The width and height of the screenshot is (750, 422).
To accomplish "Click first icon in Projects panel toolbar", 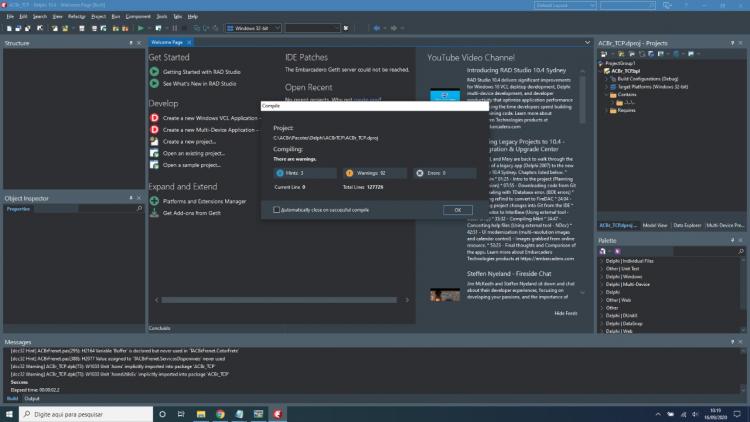I will click(x=604, y=54).
